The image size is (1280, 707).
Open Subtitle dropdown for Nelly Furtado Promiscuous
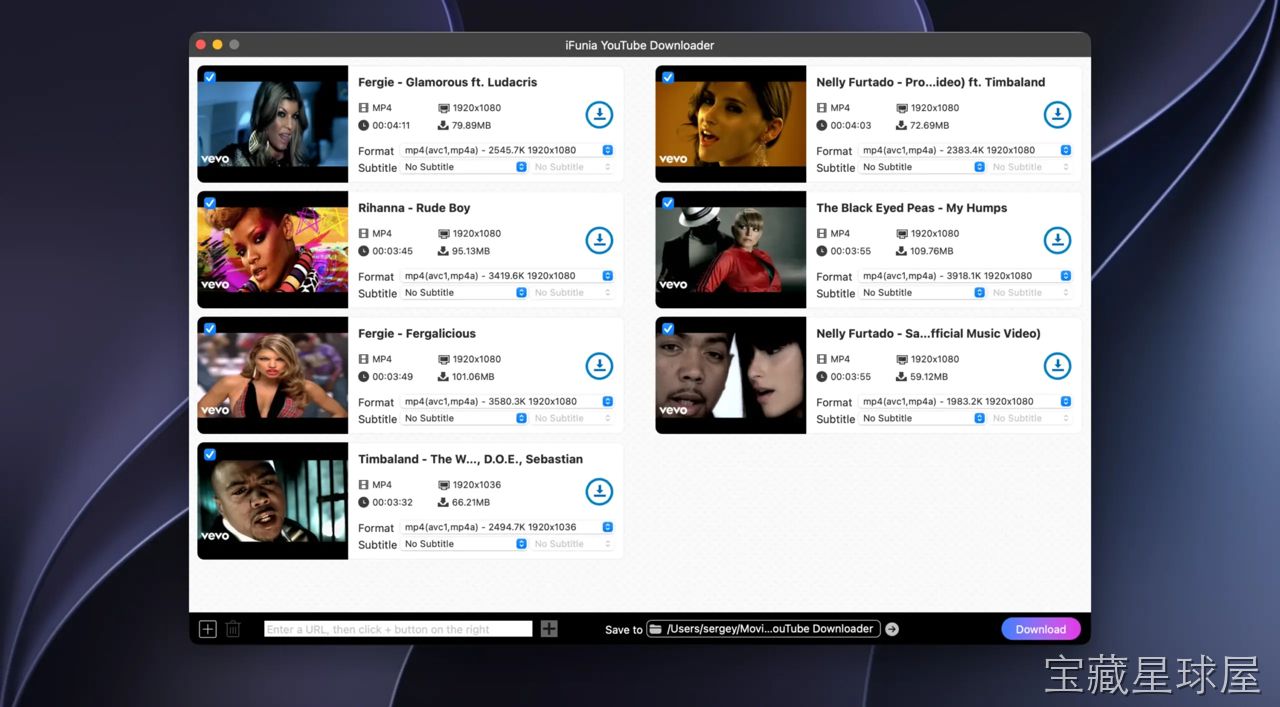pyautogui.click(x=923, y=167)
